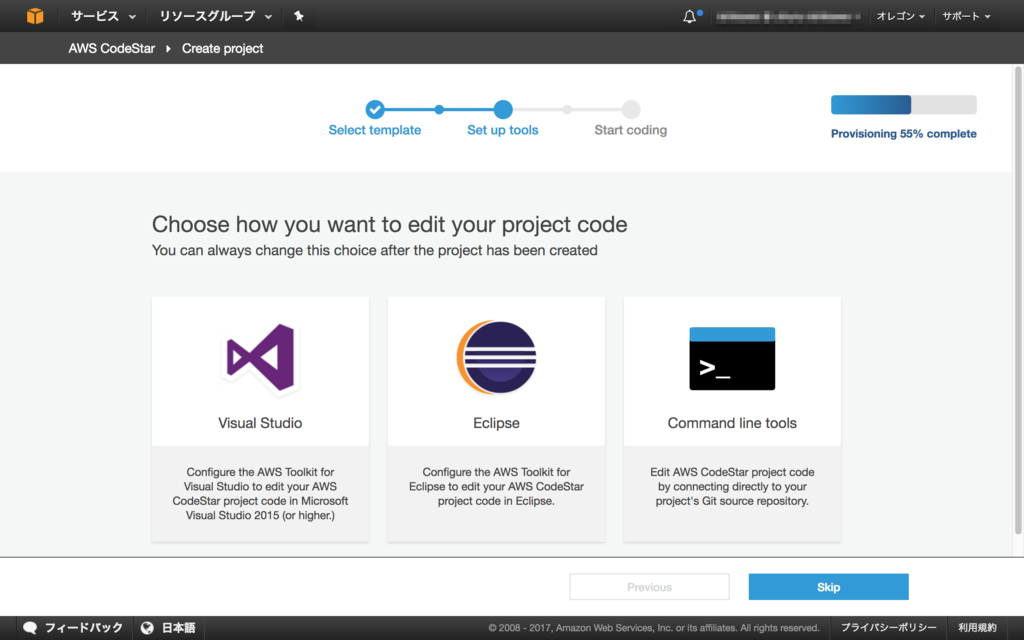Click the page vertical scrollbar
The width and height of the screenshot is (1024, 640).
tap(1018, 300)
